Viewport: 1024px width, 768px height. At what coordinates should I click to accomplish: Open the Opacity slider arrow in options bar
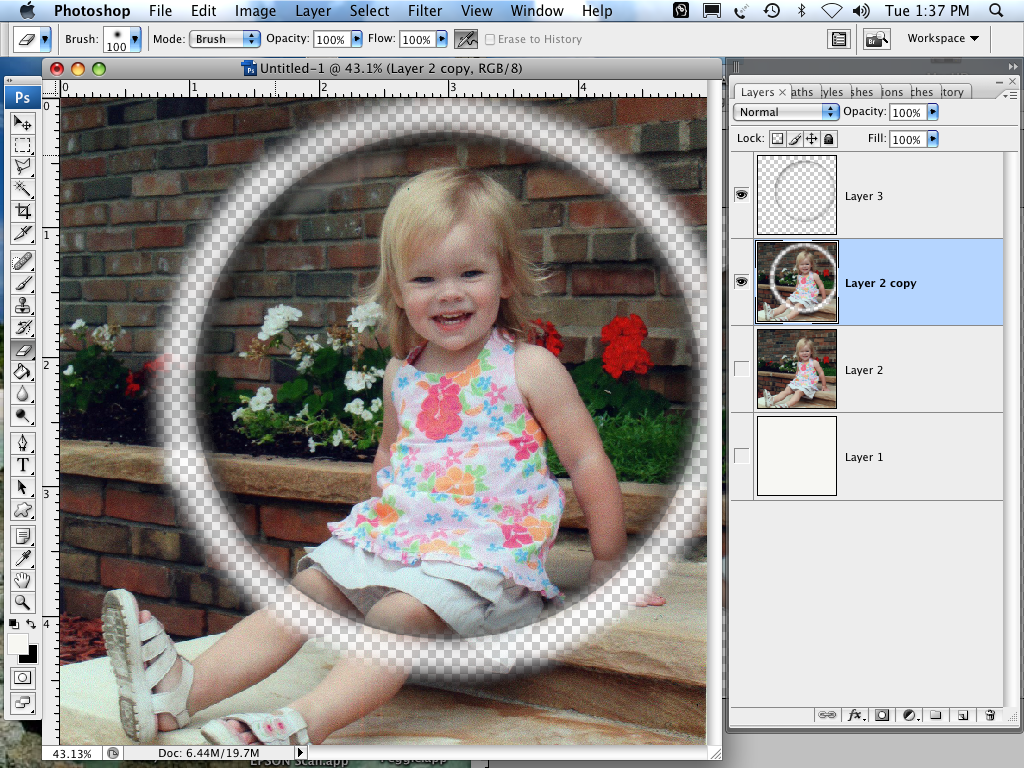point(355,39)
